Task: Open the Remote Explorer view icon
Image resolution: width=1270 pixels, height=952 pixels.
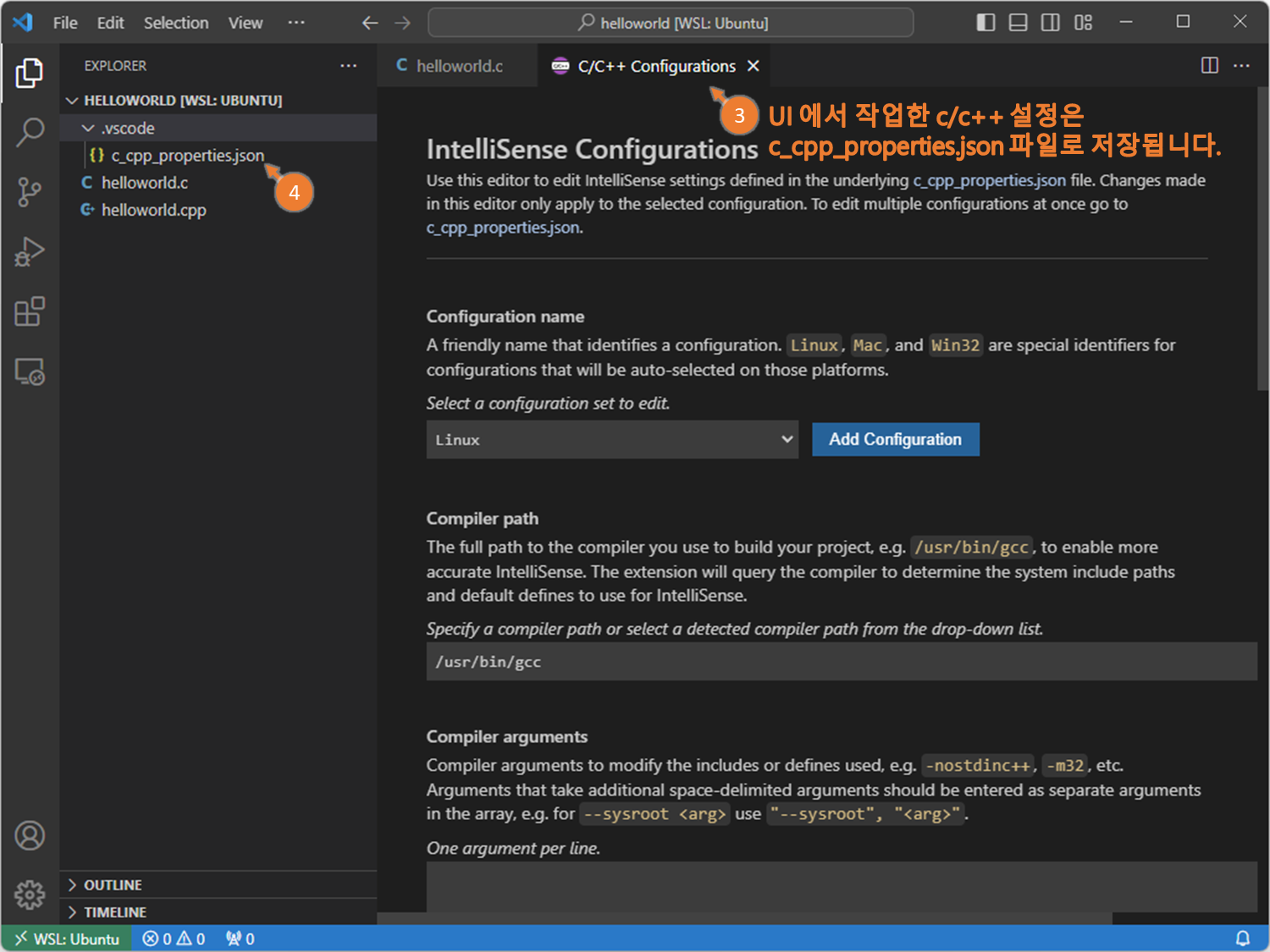Action: click(x=30, y=371)
